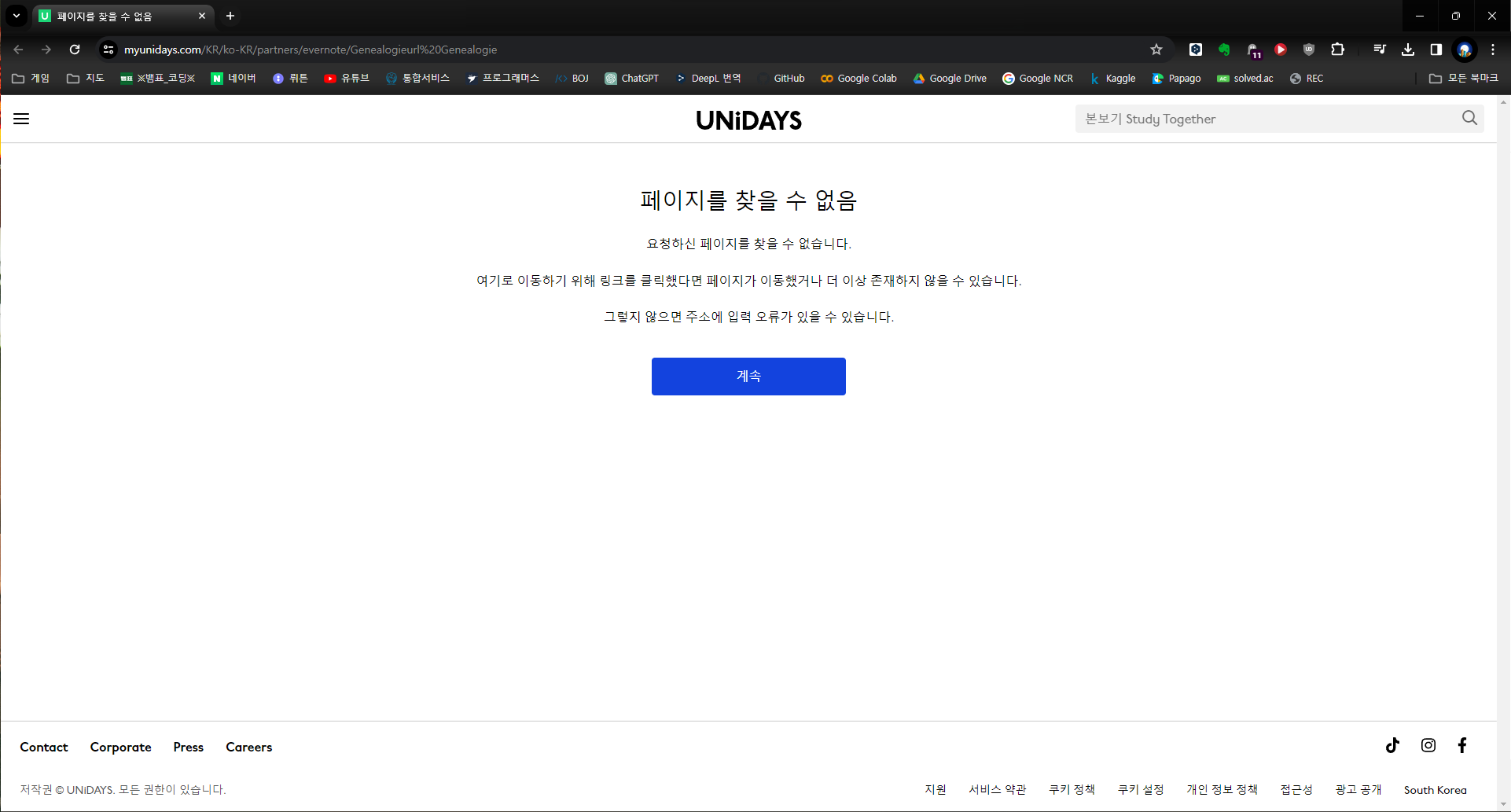Open the Corporate footer link

pos(120,747)
